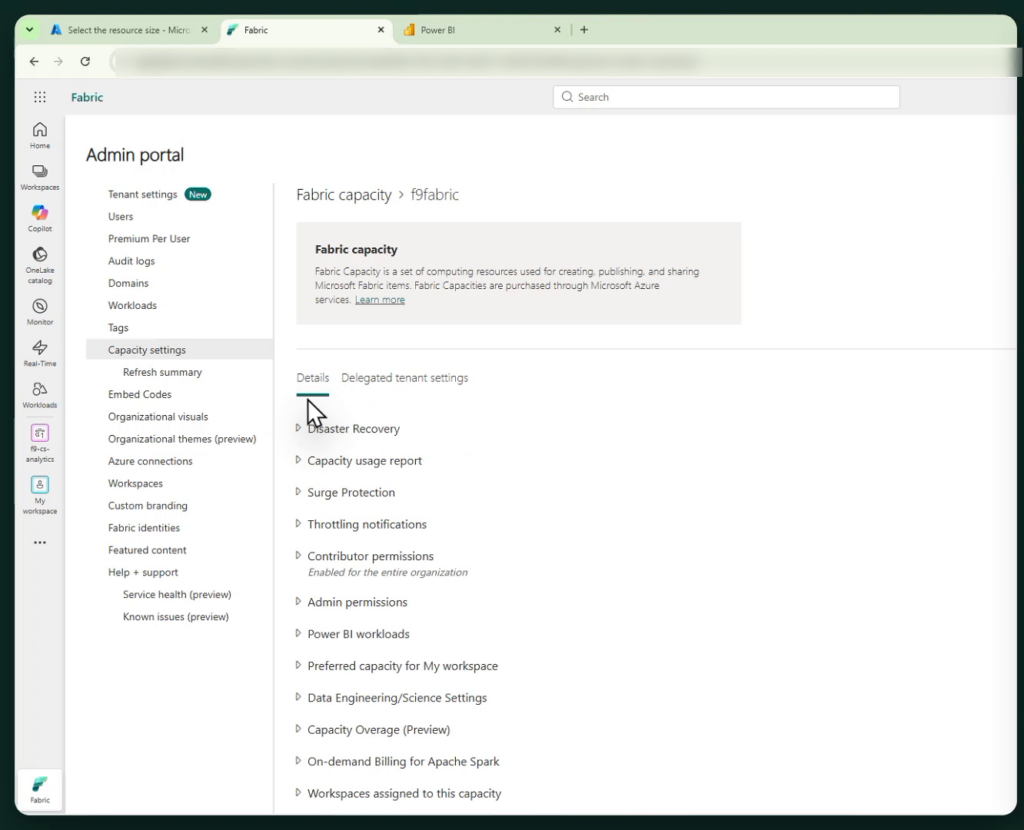Select the Fabric browser tab
The height and width of the screenshot is (830, 1024).
click(x=307, y=30)
